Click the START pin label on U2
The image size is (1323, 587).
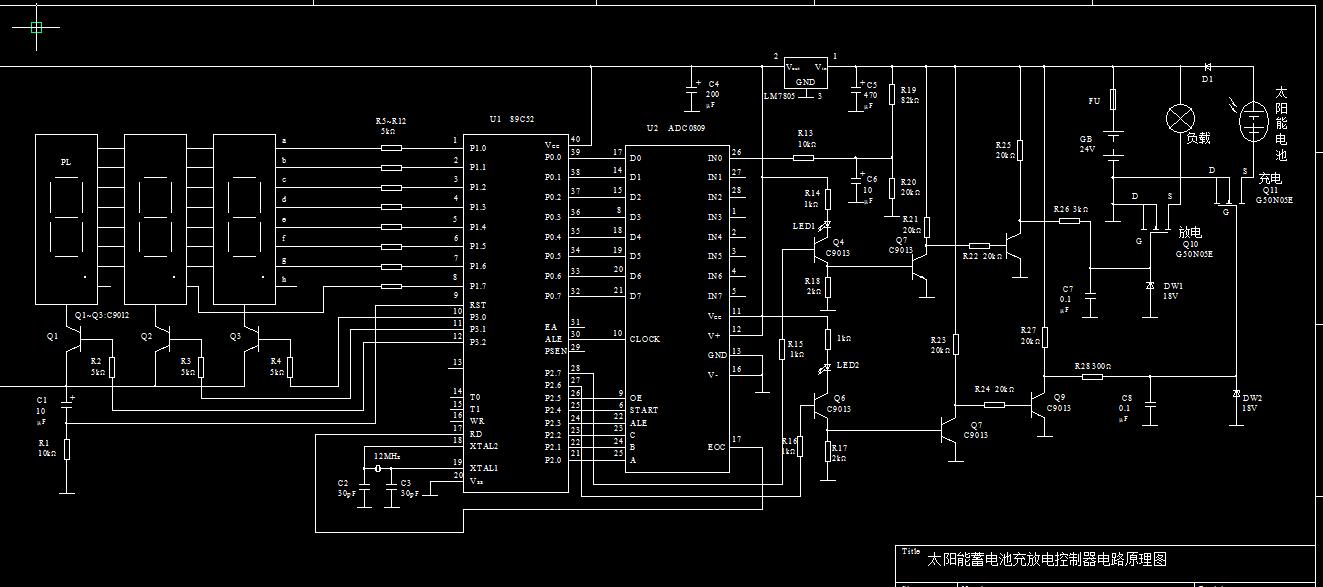pyautogui.click(x=643, y=410)
